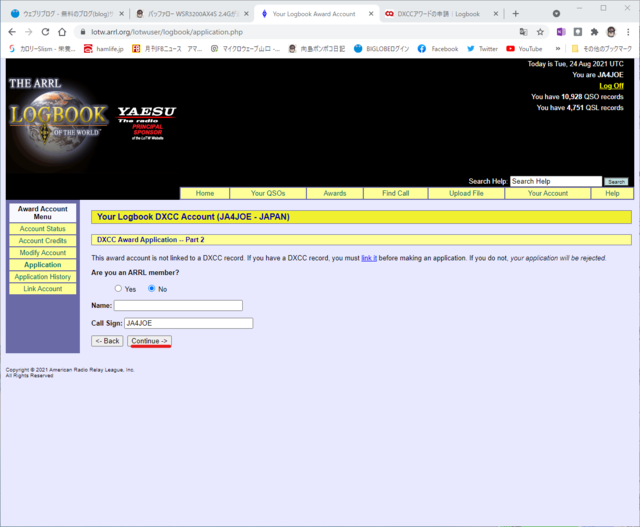Close the Buffalo WSR3200AX4S tab
Viewport: 640px width, 527px height.
click(246, 14)
